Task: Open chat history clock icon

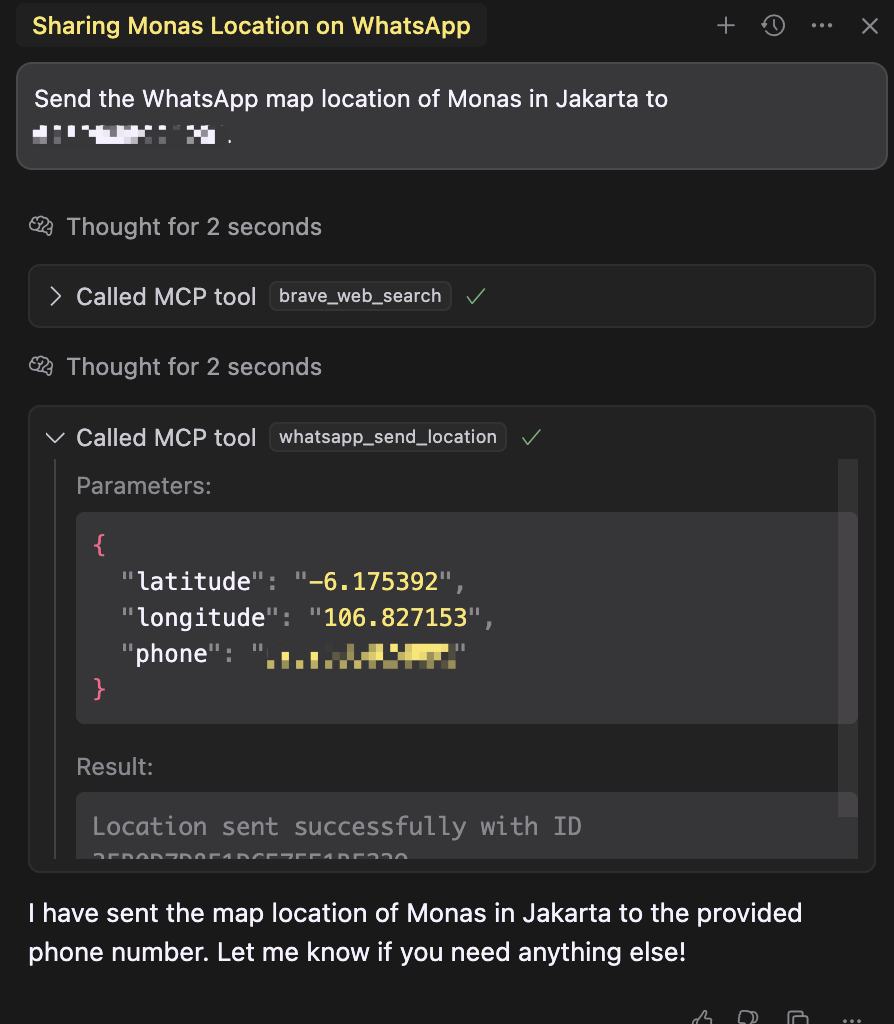Action: click(773, 26)
